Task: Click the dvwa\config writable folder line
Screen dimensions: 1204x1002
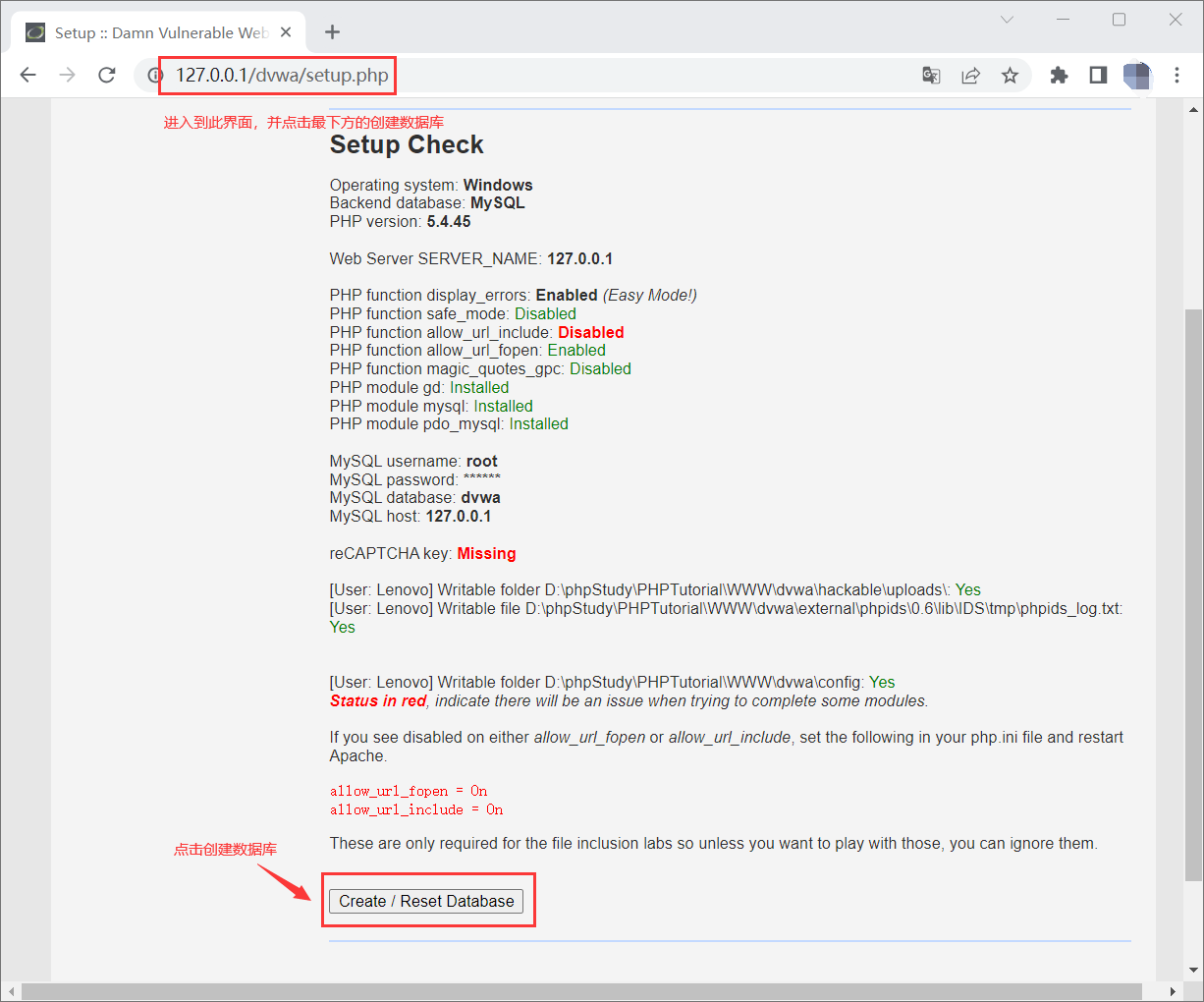Action: point(613,682)
